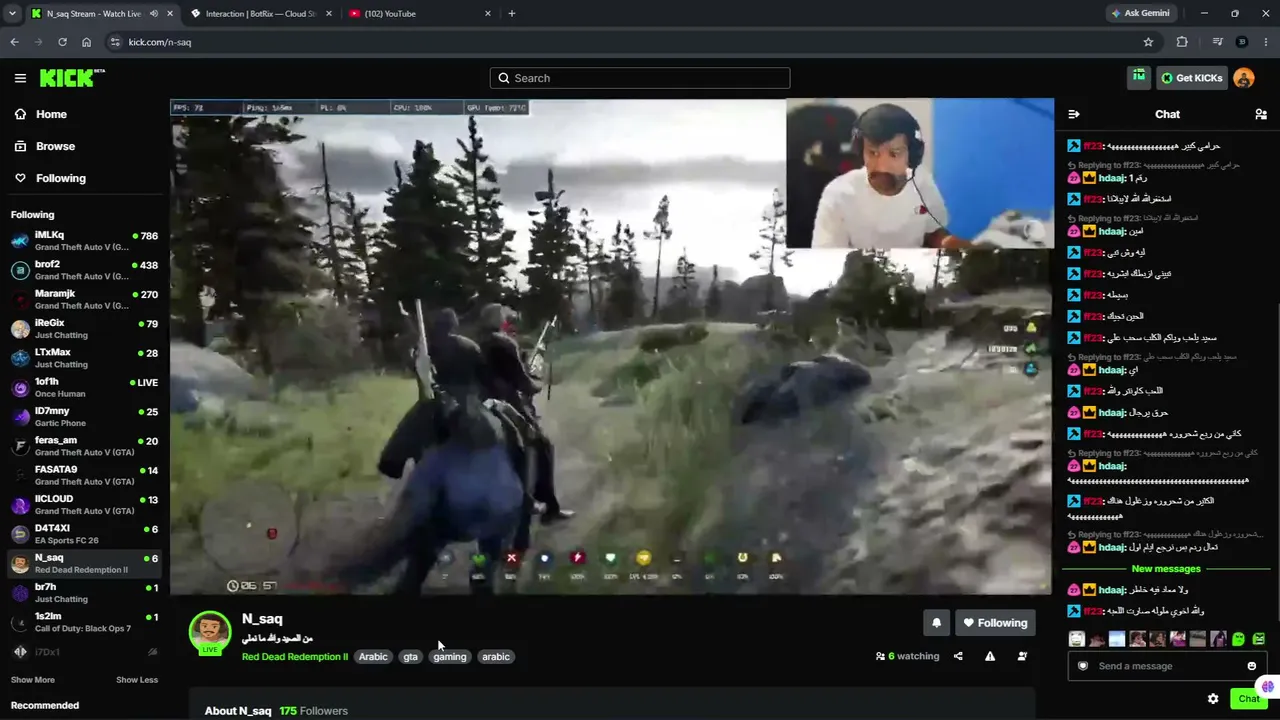Click the Get KICKs button
The image size is (1280, 720).
click(x=1191, y=78)
